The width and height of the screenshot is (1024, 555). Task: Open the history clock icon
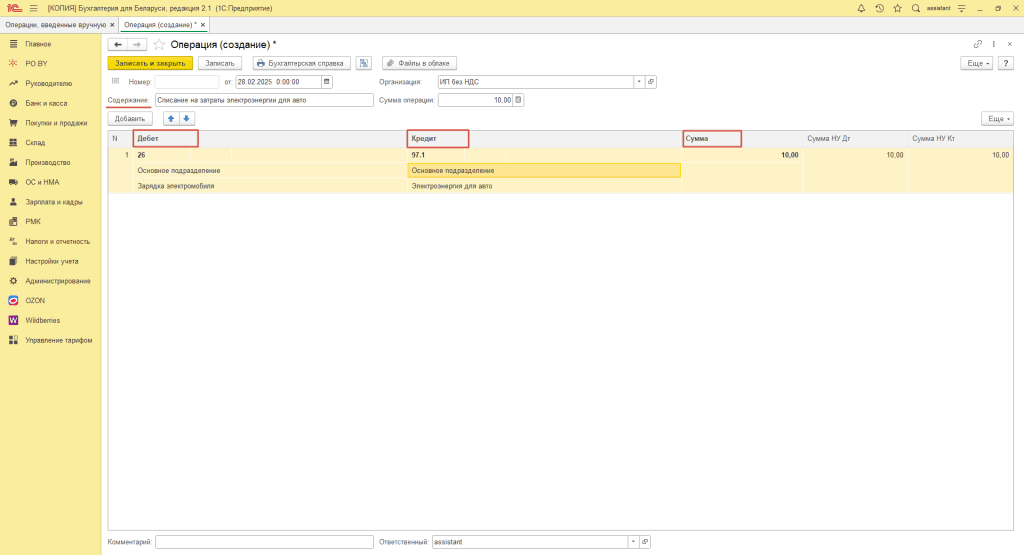(x=879, y=8)
